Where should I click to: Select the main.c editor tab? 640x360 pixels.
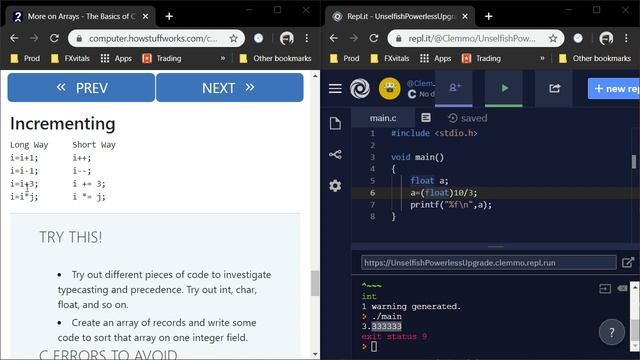click(x=383, y=118)
